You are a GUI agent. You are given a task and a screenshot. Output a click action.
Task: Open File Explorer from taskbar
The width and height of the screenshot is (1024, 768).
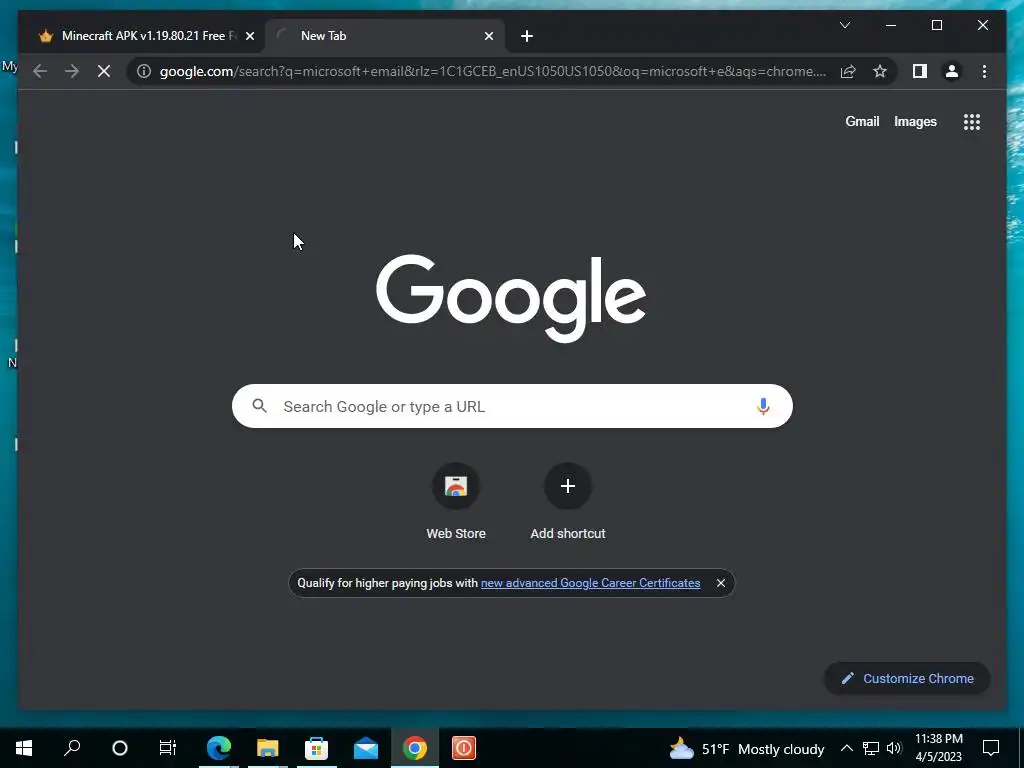tap(267, 748)
